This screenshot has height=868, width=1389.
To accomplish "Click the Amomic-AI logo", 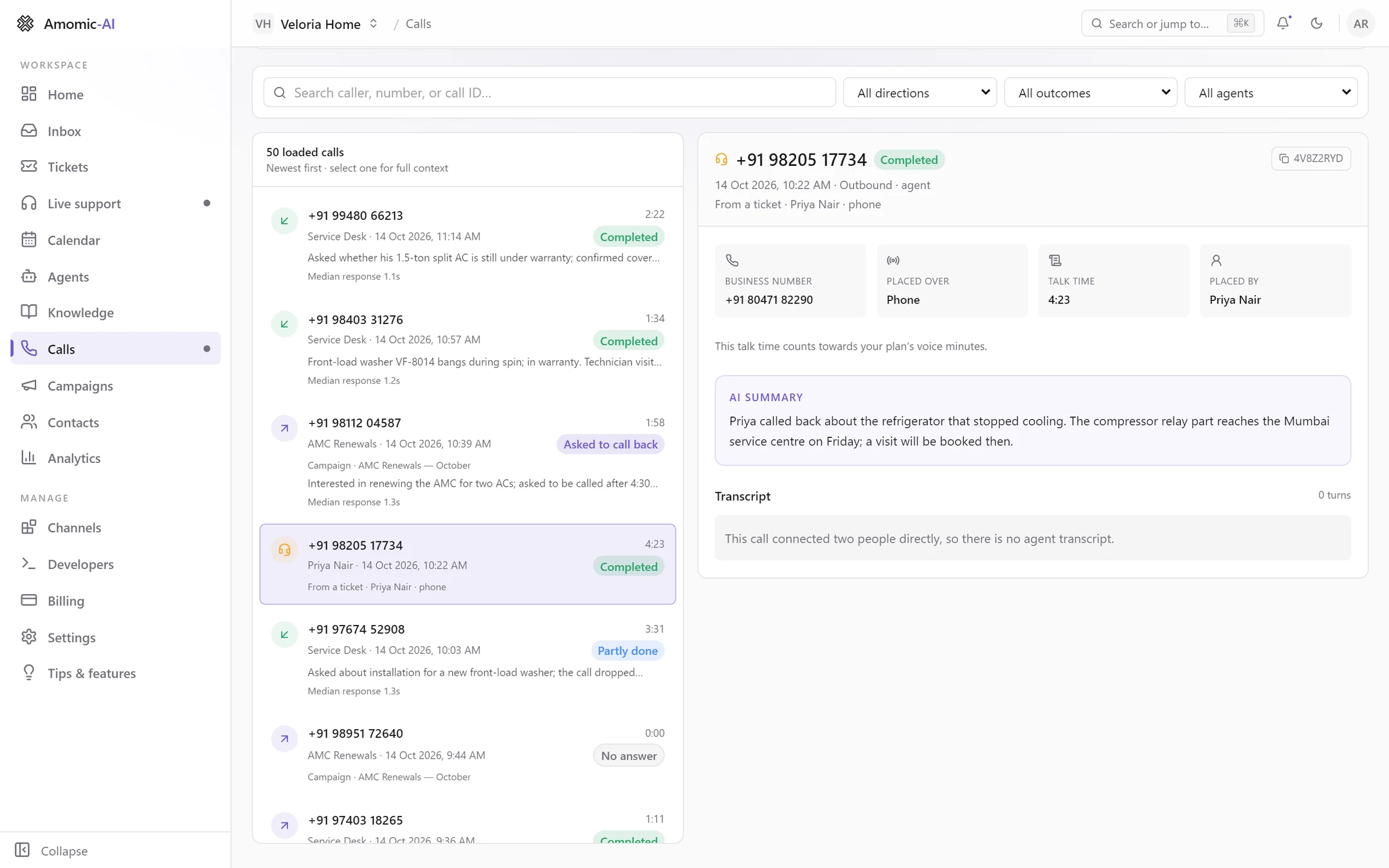I will 66,23.
